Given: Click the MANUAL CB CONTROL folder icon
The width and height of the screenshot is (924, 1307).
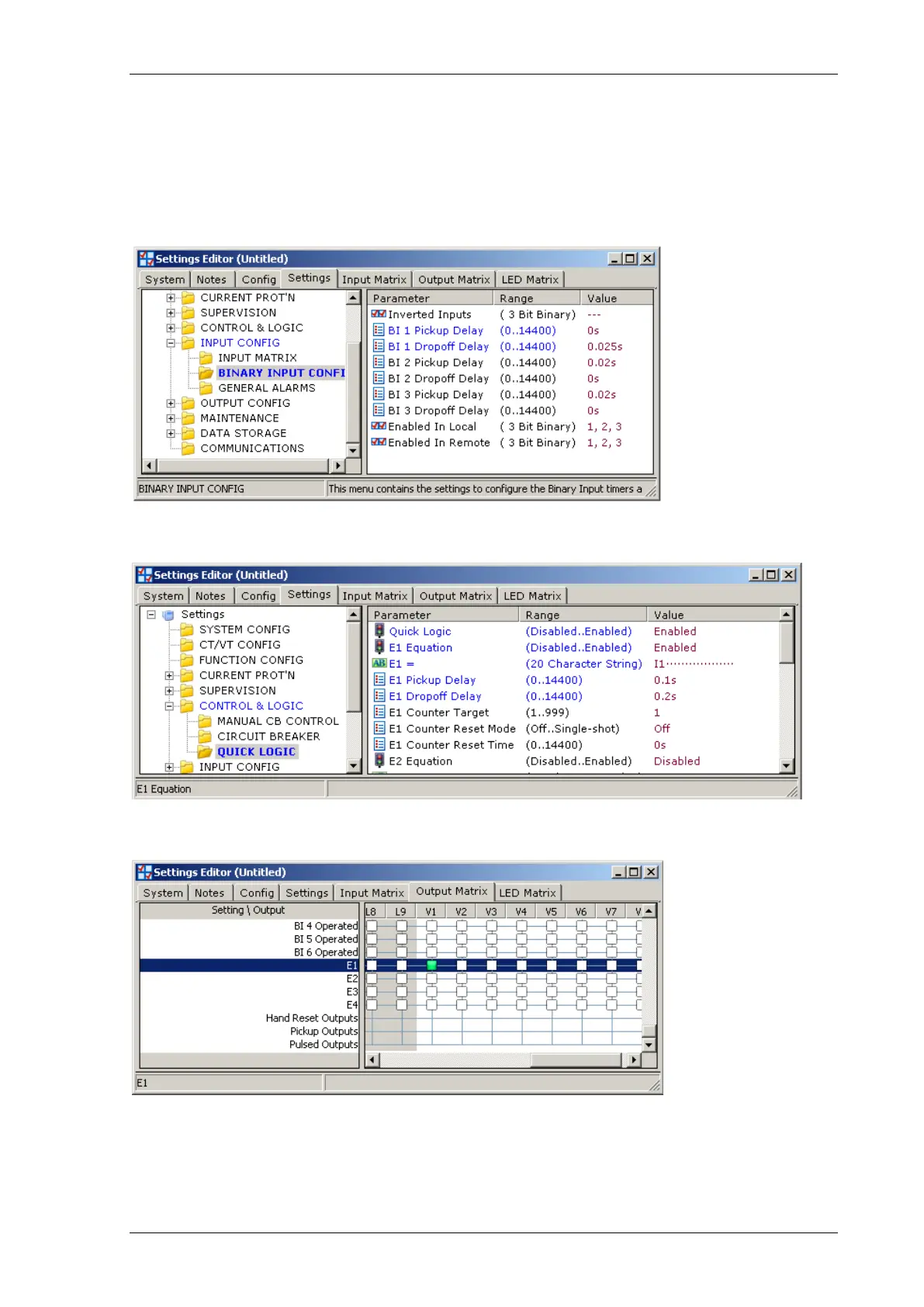Looking at the screenshot, I should pos(205,721).
